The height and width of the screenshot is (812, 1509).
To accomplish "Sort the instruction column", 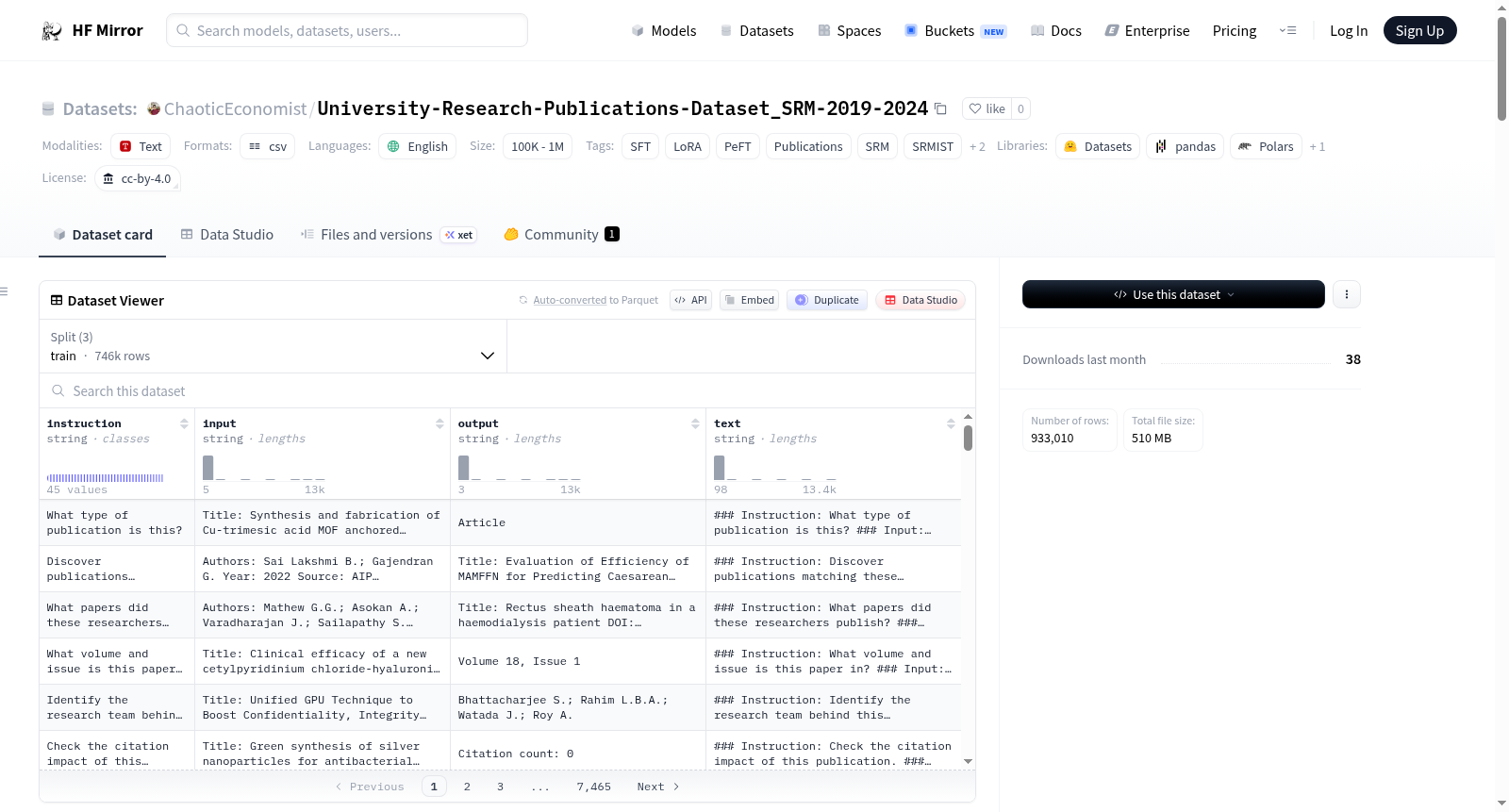I will 184,423.
